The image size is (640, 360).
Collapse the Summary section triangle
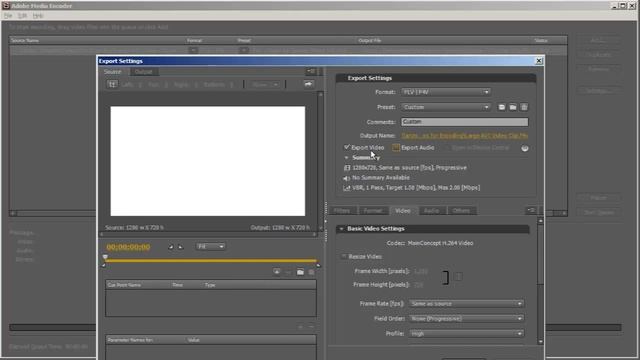[347, 158]
